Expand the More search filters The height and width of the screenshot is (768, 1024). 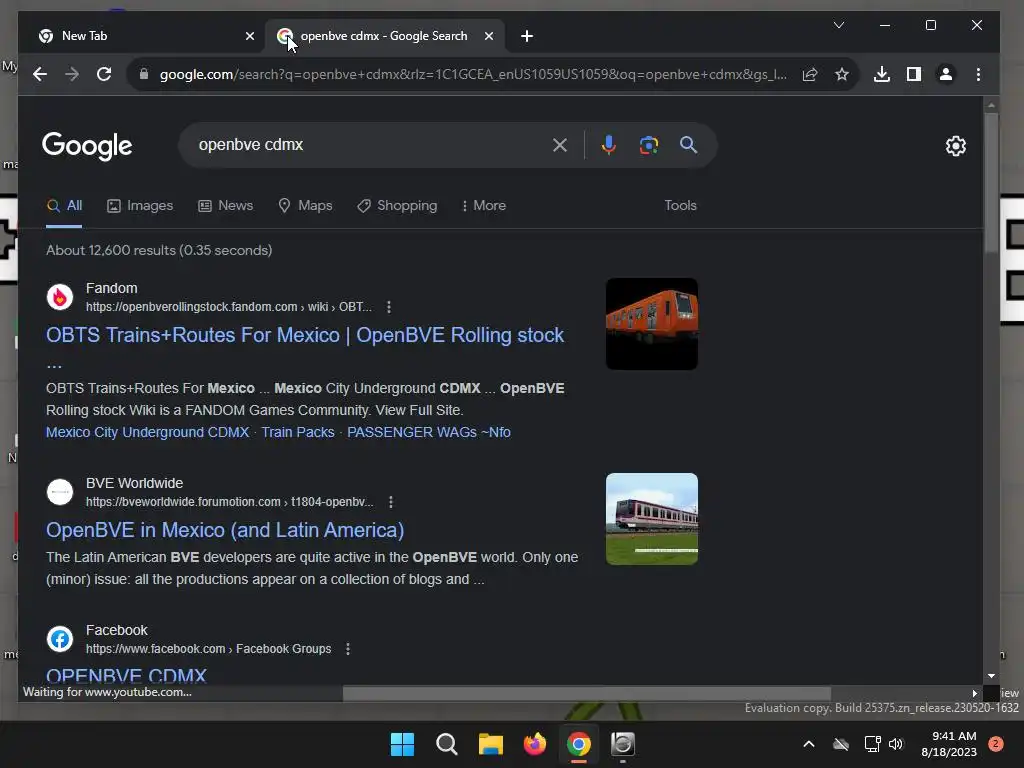click(x=484, y=206)
